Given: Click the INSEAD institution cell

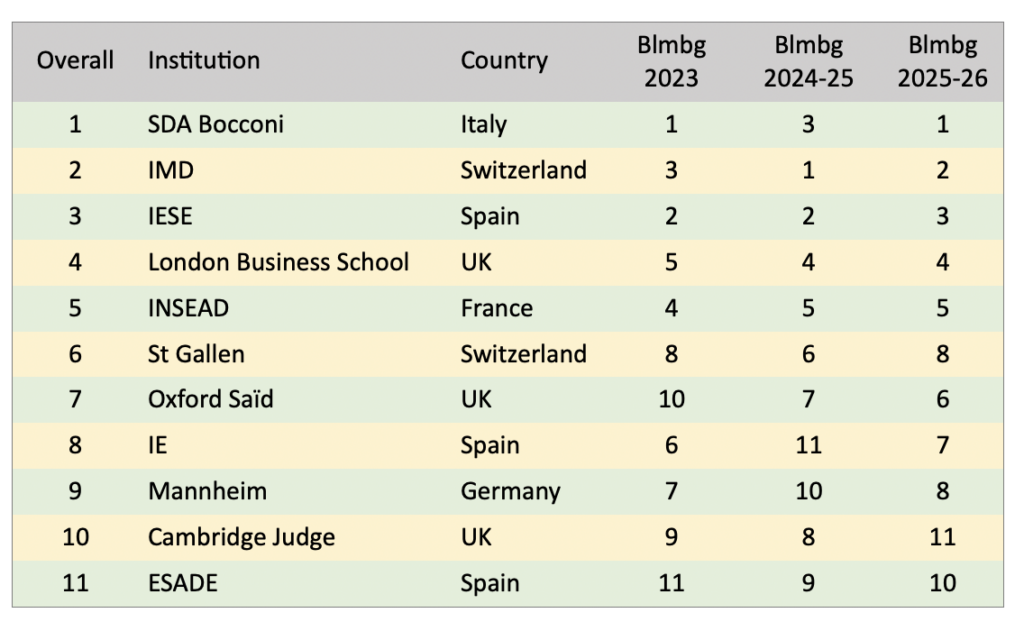Looking at the screenshot, I should coord(188,308).
